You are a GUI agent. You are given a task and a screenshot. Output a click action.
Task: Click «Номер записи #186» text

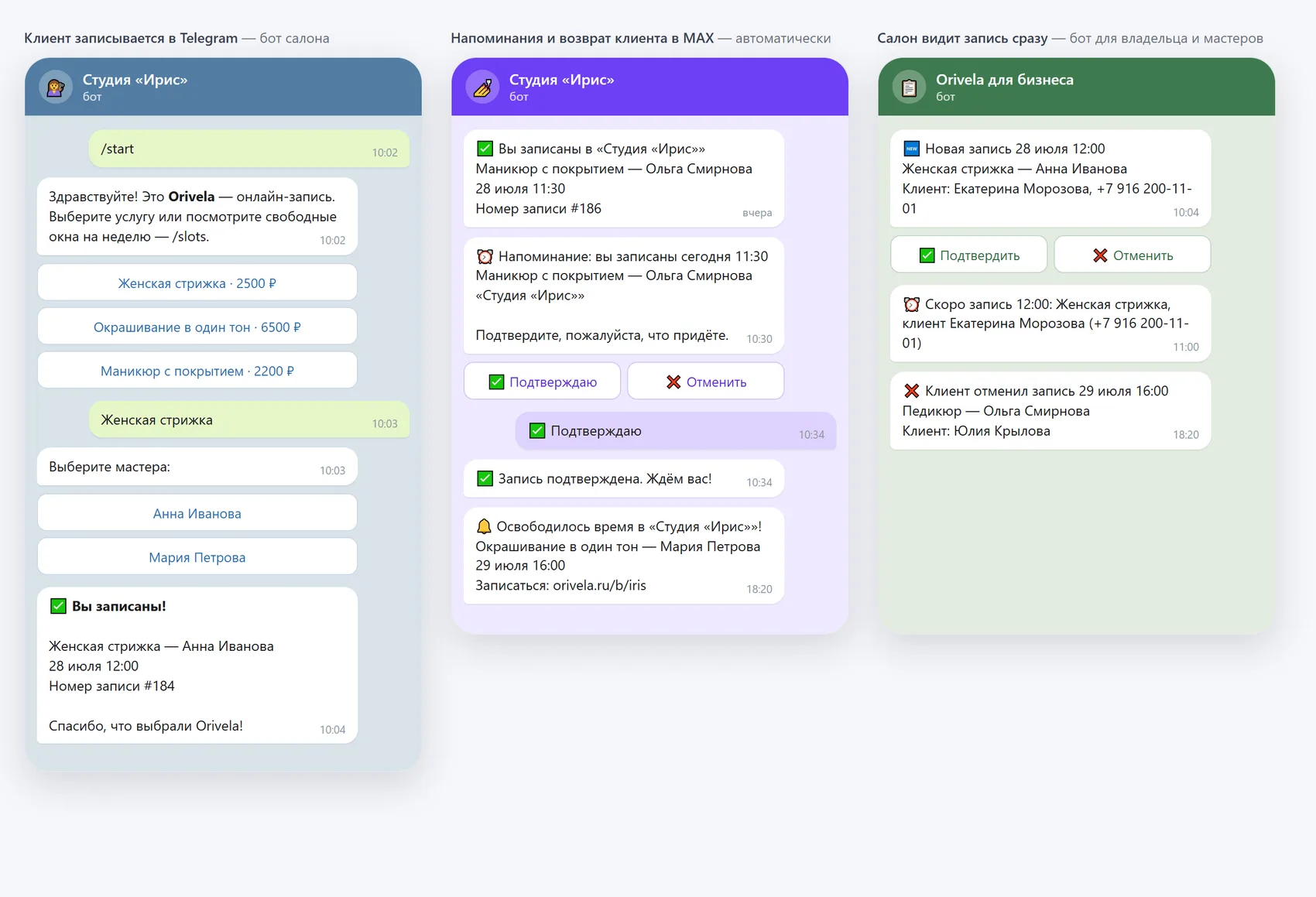538,208
